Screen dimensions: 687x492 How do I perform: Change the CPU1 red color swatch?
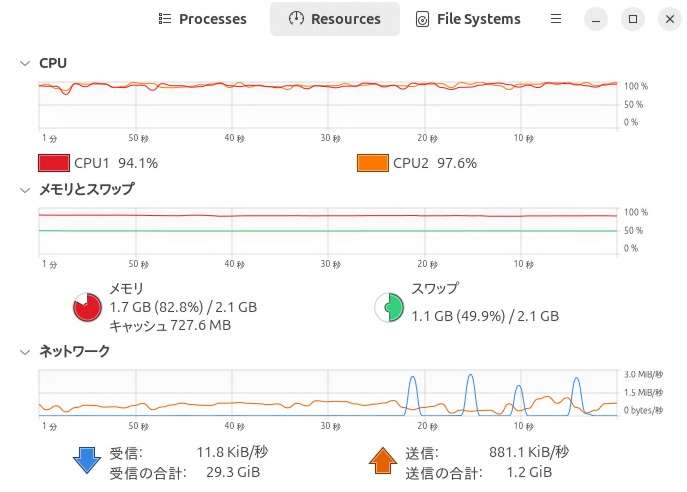coord(54,163)
